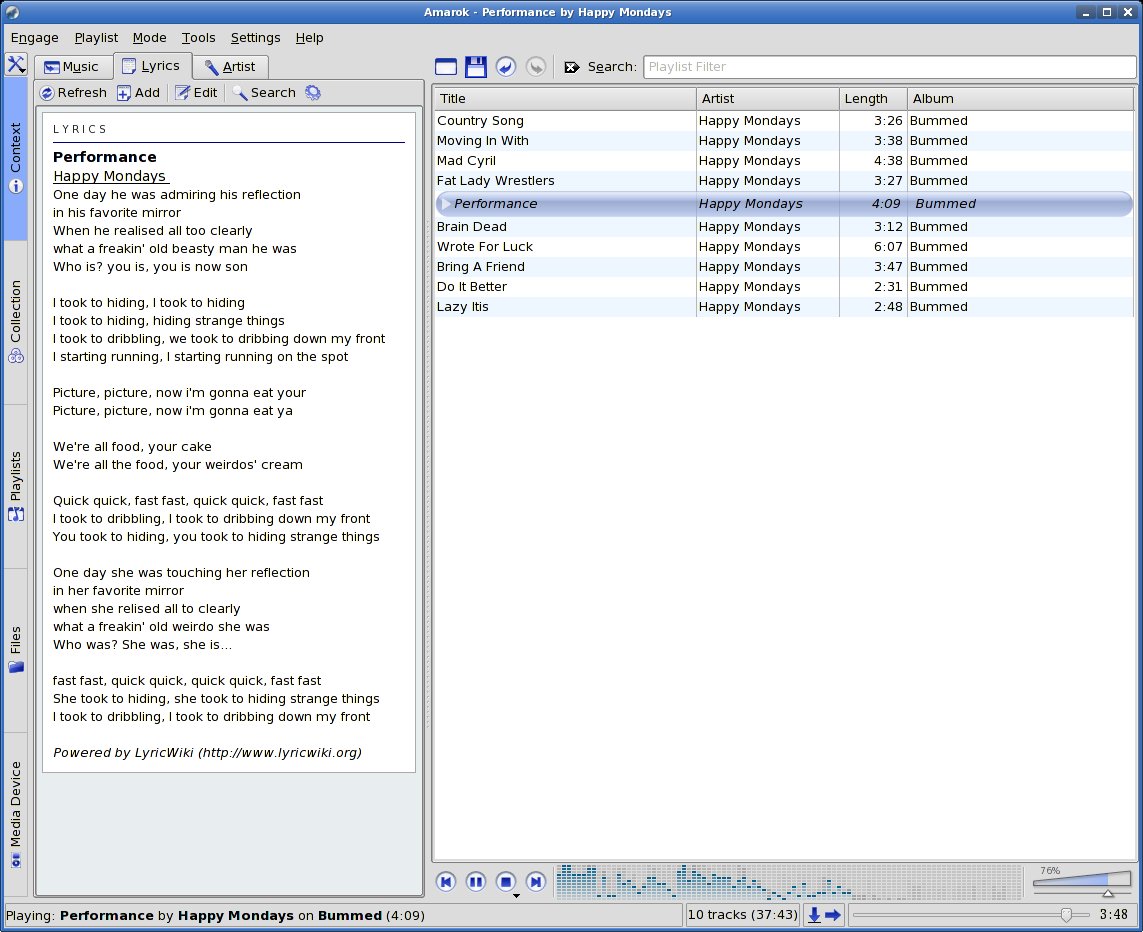Sort playlist by Title column header

pyautogui.click(x=565, y=98)
